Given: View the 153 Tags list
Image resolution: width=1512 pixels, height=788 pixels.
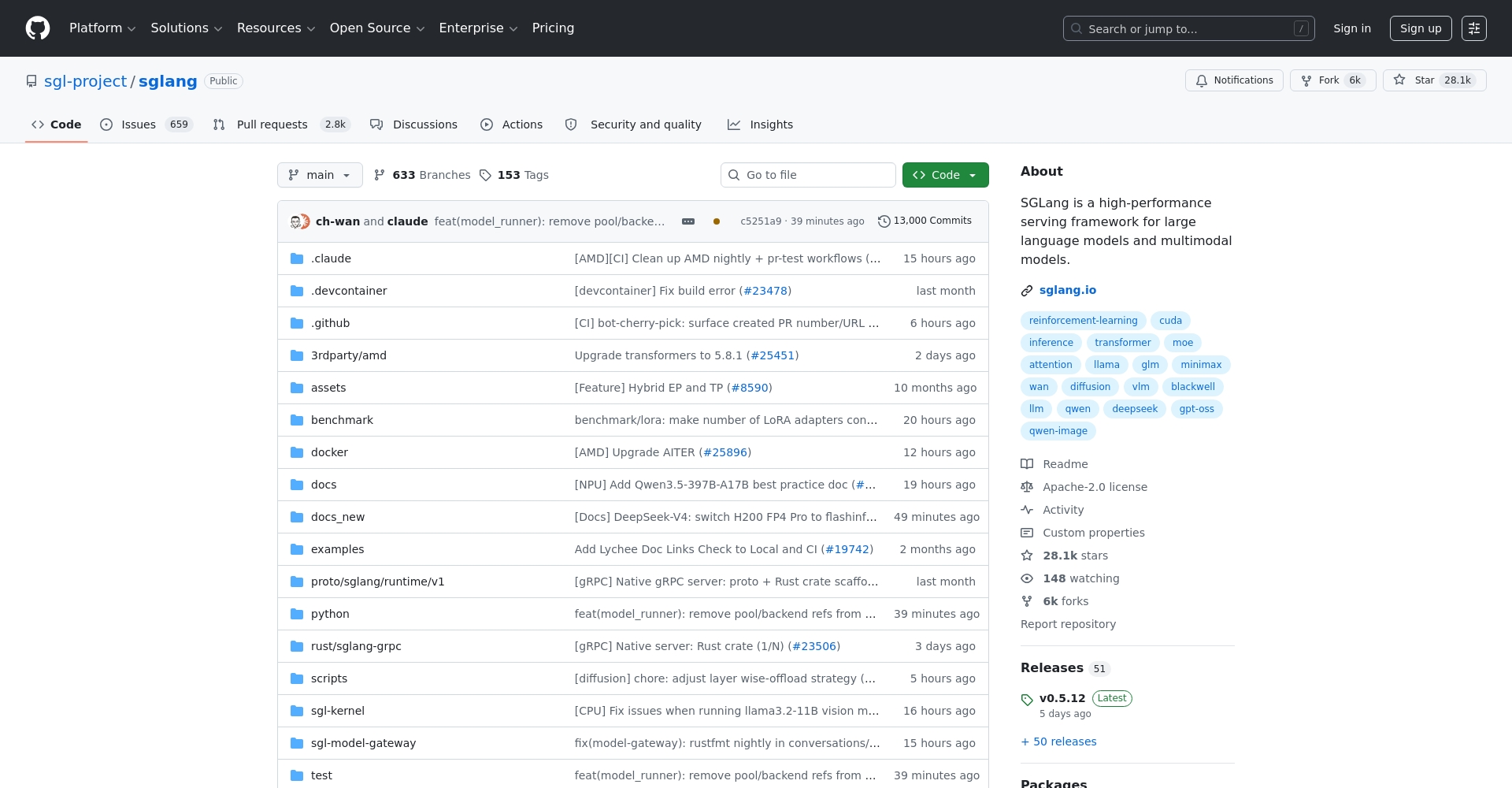Looking at the screenshot, I should 514,175.
